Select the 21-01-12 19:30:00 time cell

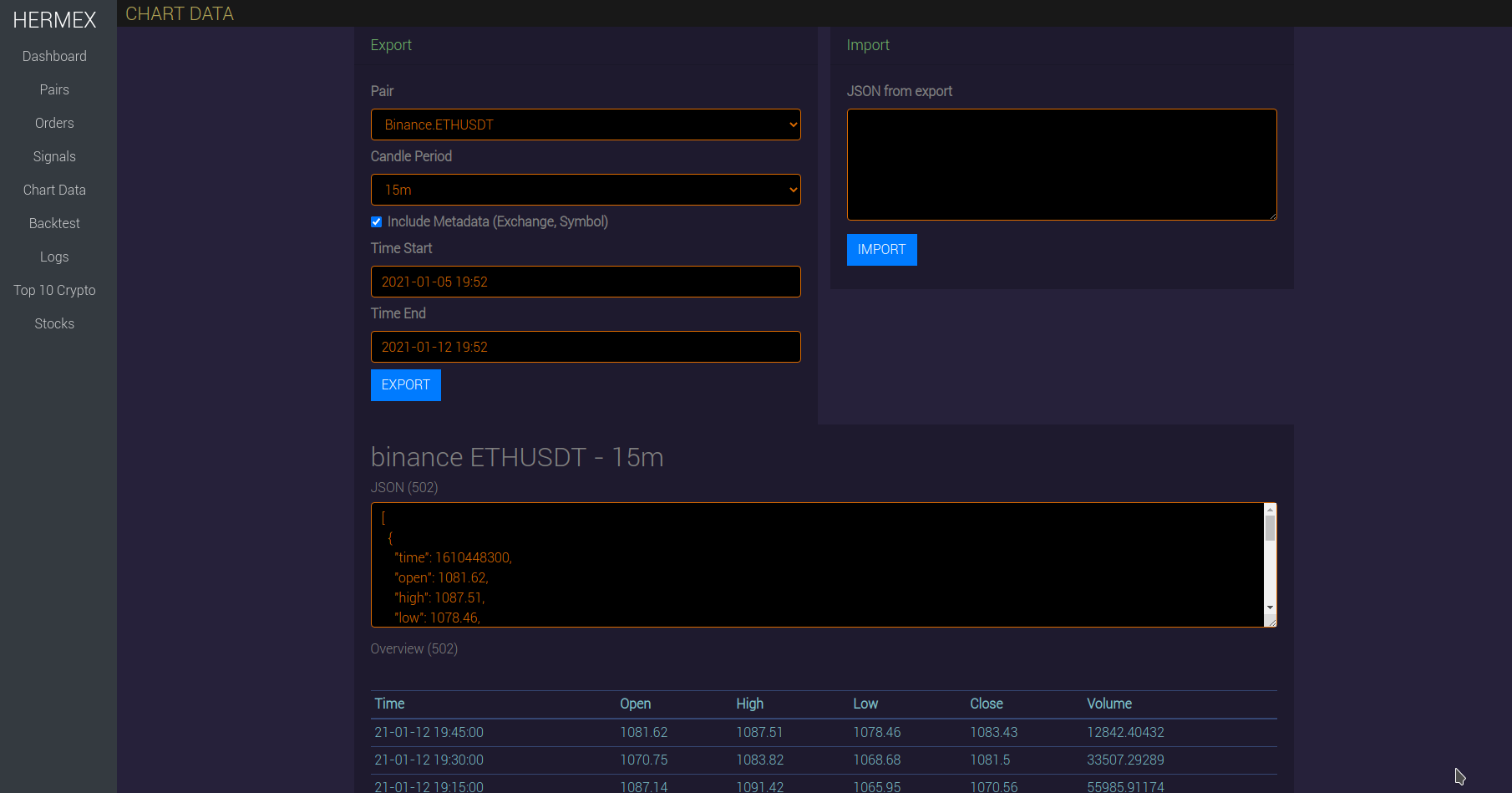click(x=429, y=760)
